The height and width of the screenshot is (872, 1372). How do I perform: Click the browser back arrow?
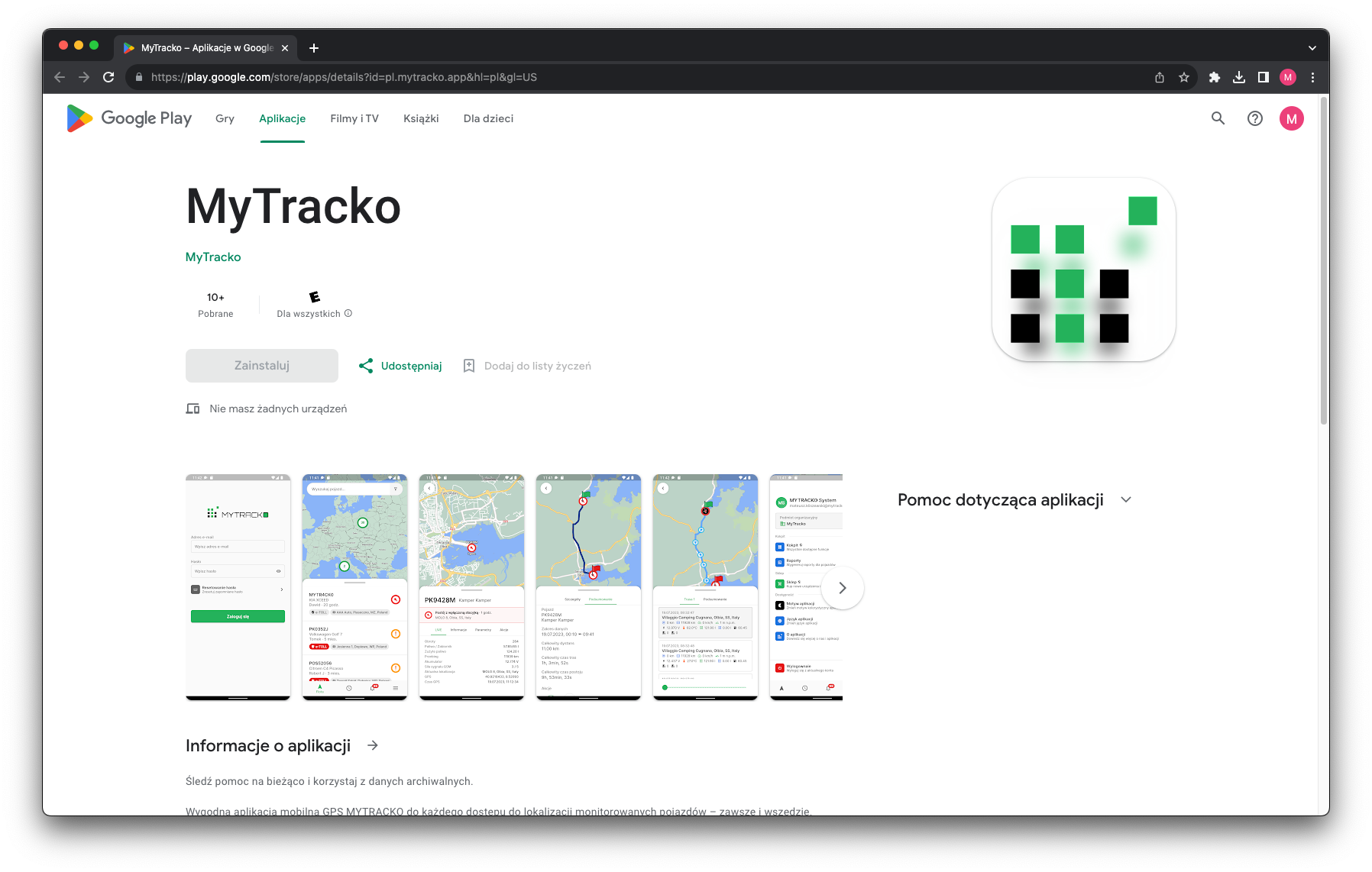pyautogui.click(x=60, y=77)
